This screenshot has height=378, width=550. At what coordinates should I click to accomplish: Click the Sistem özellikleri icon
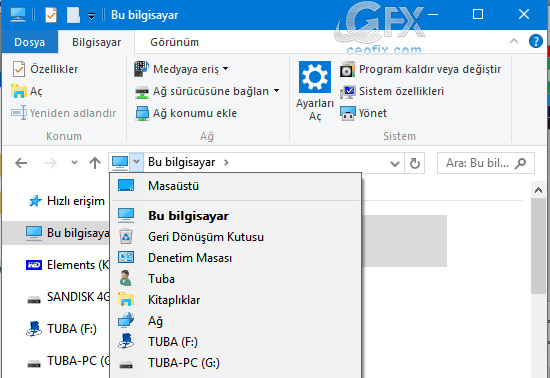click(x=348, y=92)
